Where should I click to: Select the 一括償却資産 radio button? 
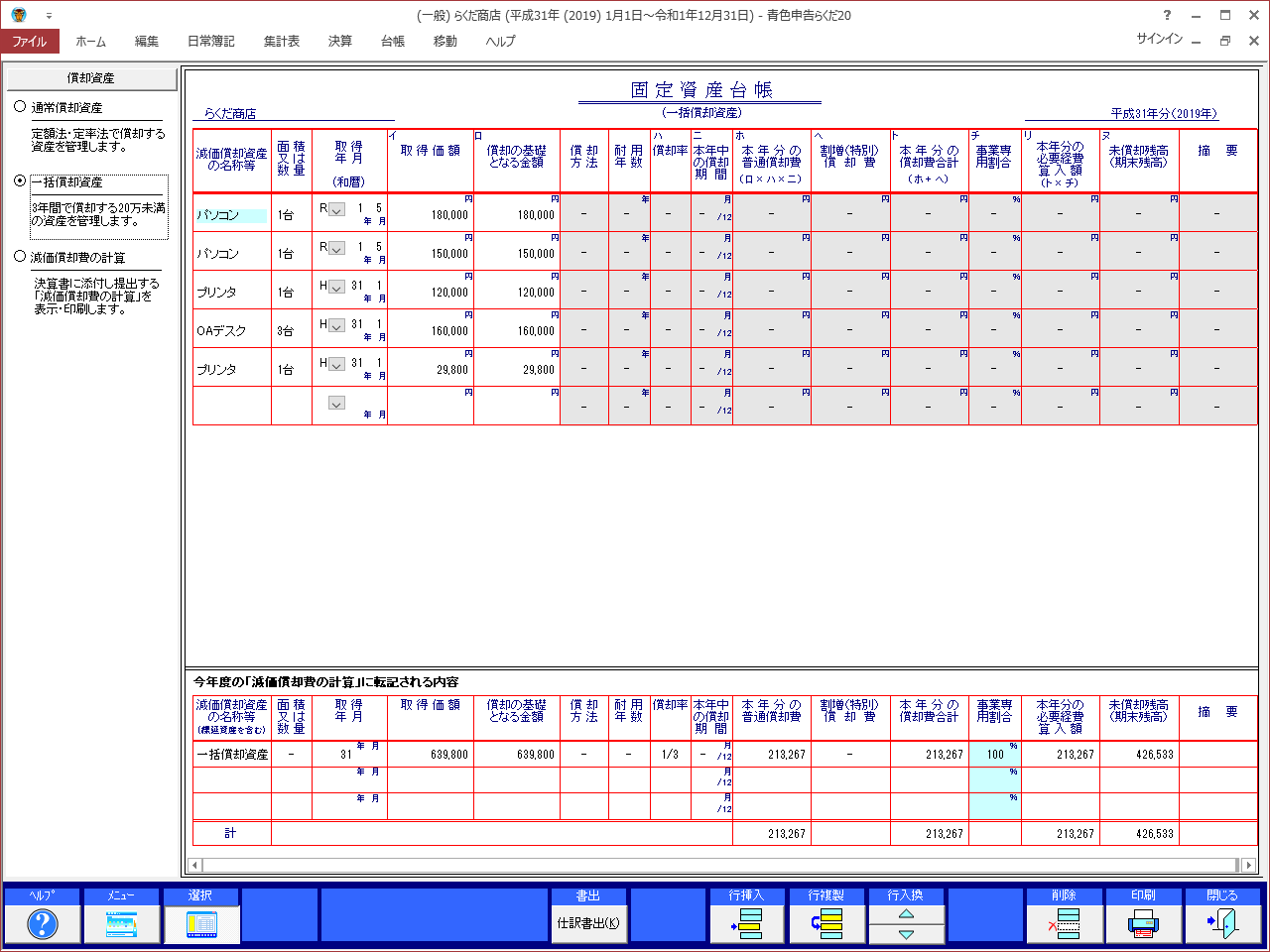[20, 181]
